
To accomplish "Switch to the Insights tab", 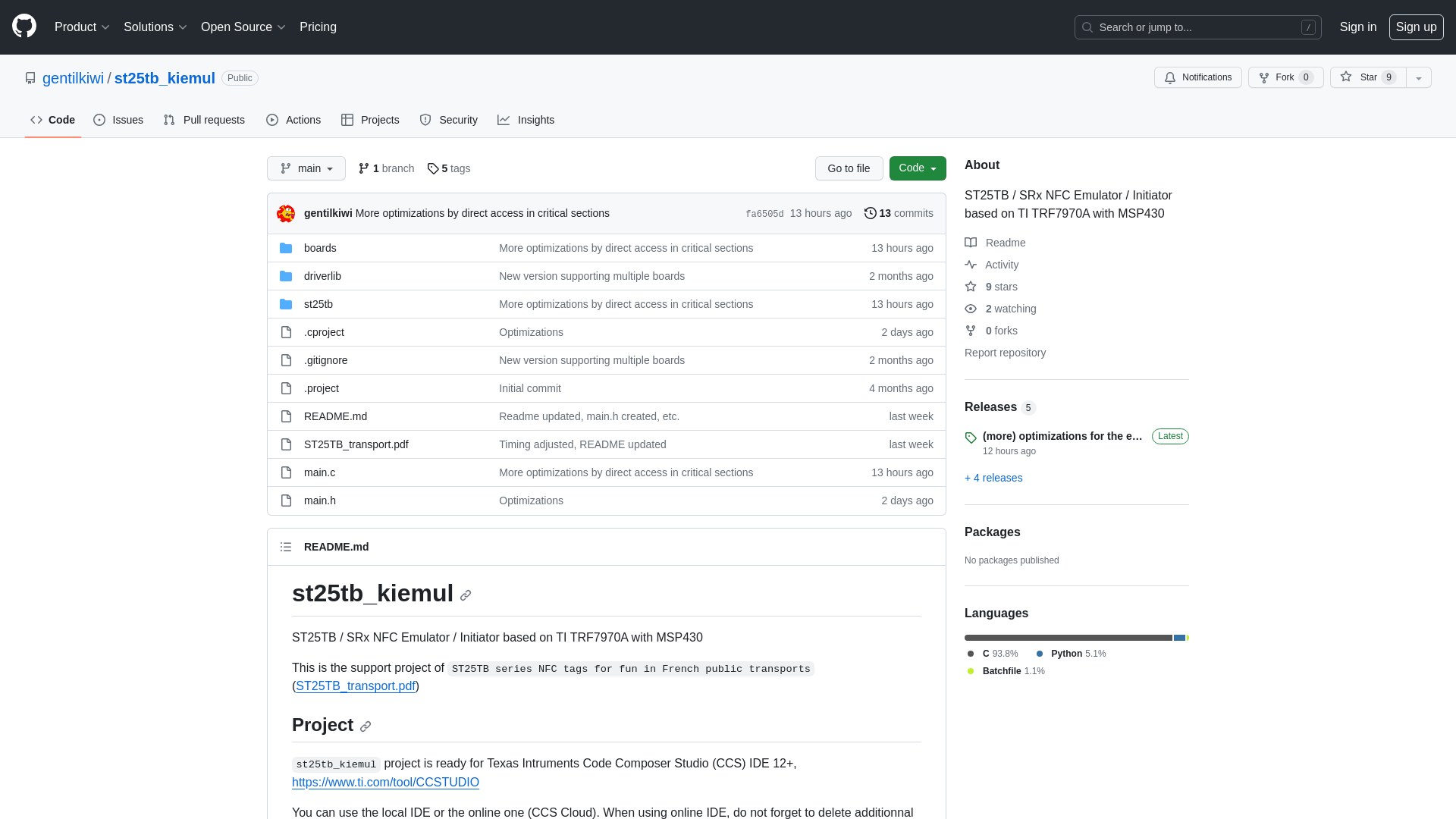I will coord(526,120).
